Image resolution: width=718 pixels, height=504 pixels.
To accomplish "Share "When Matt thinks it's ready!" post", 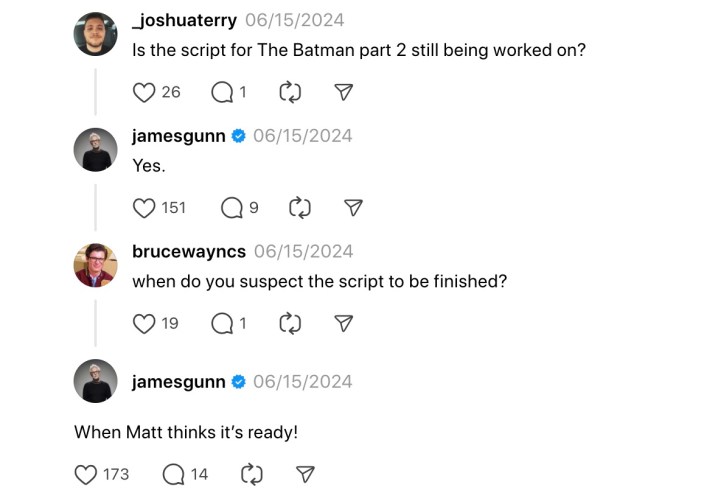I will tap(307, 474).
